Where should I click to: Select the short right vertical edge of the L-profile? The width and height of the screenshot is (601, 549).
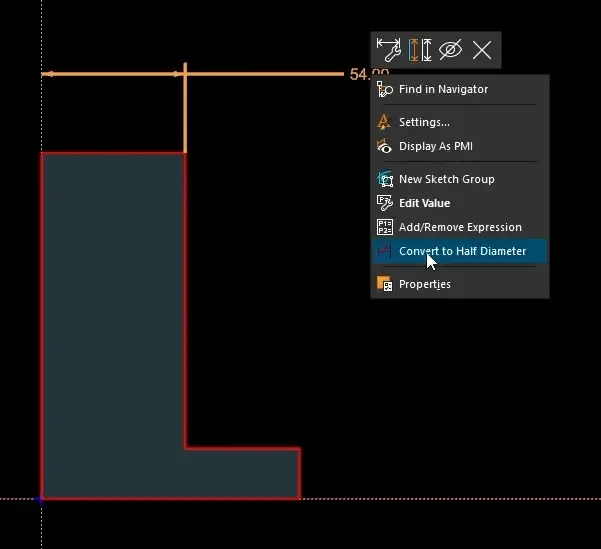299,473
